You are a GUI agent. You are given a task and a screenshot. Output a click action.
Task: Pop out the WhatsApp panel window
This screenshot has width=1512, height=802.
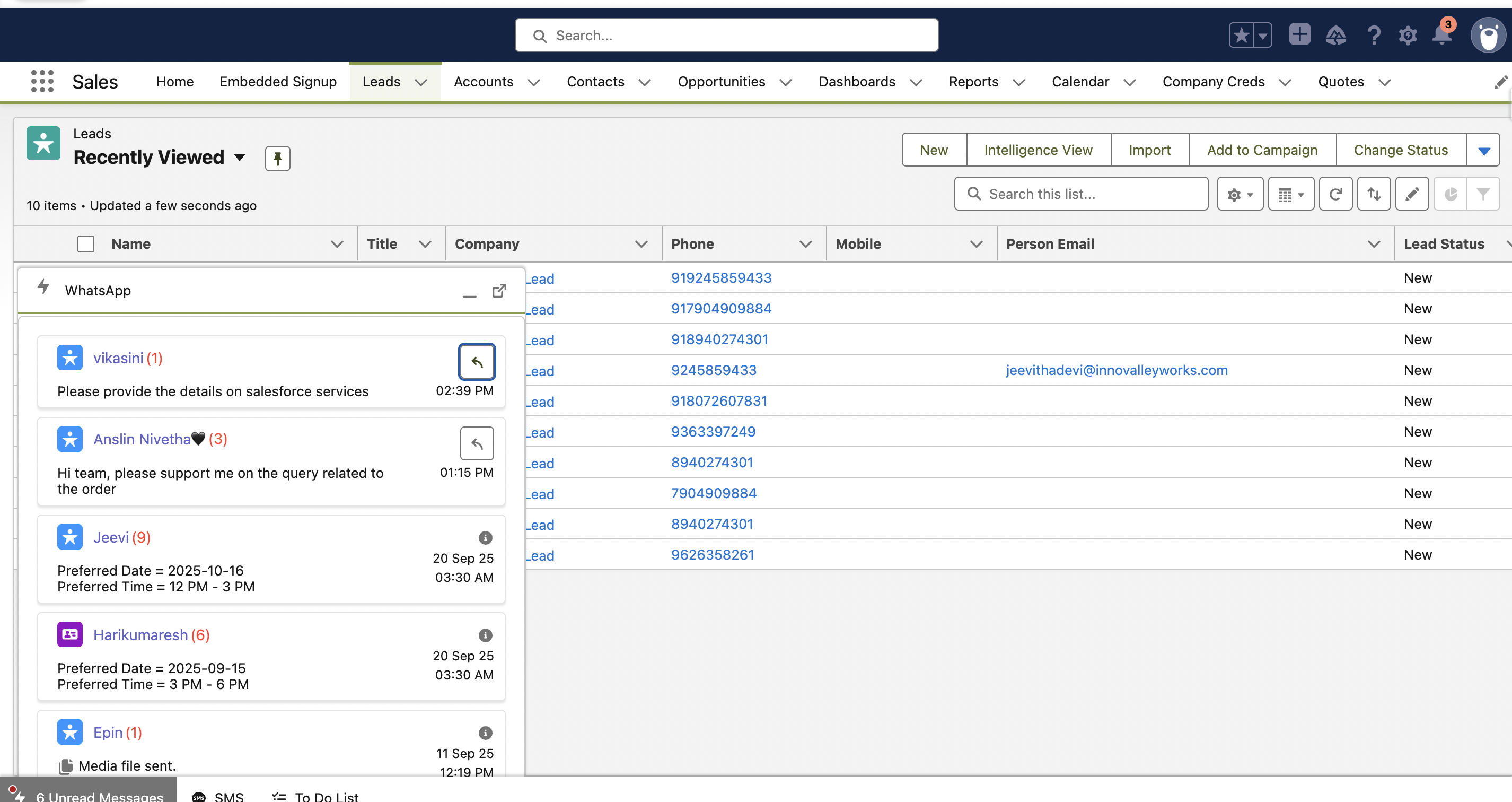pos(499,291)
